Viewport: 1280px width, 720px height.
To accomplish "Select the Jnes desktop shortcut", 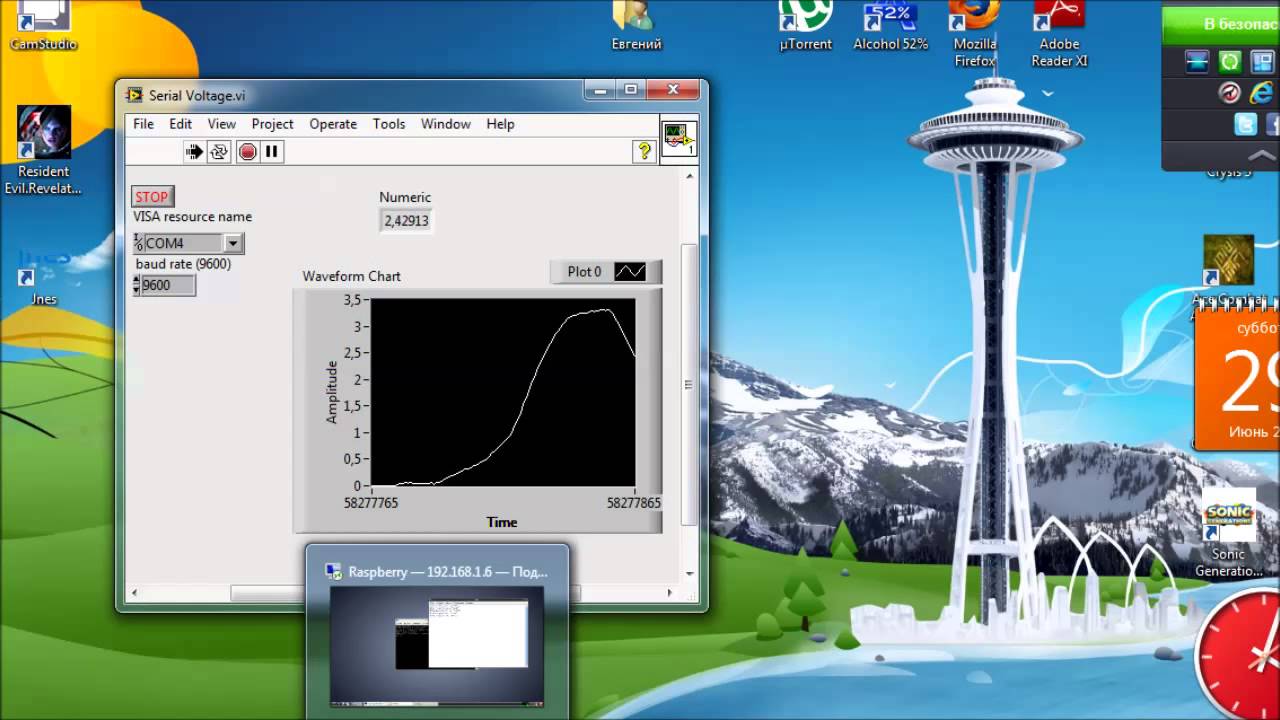I will (x=43, y=278).
